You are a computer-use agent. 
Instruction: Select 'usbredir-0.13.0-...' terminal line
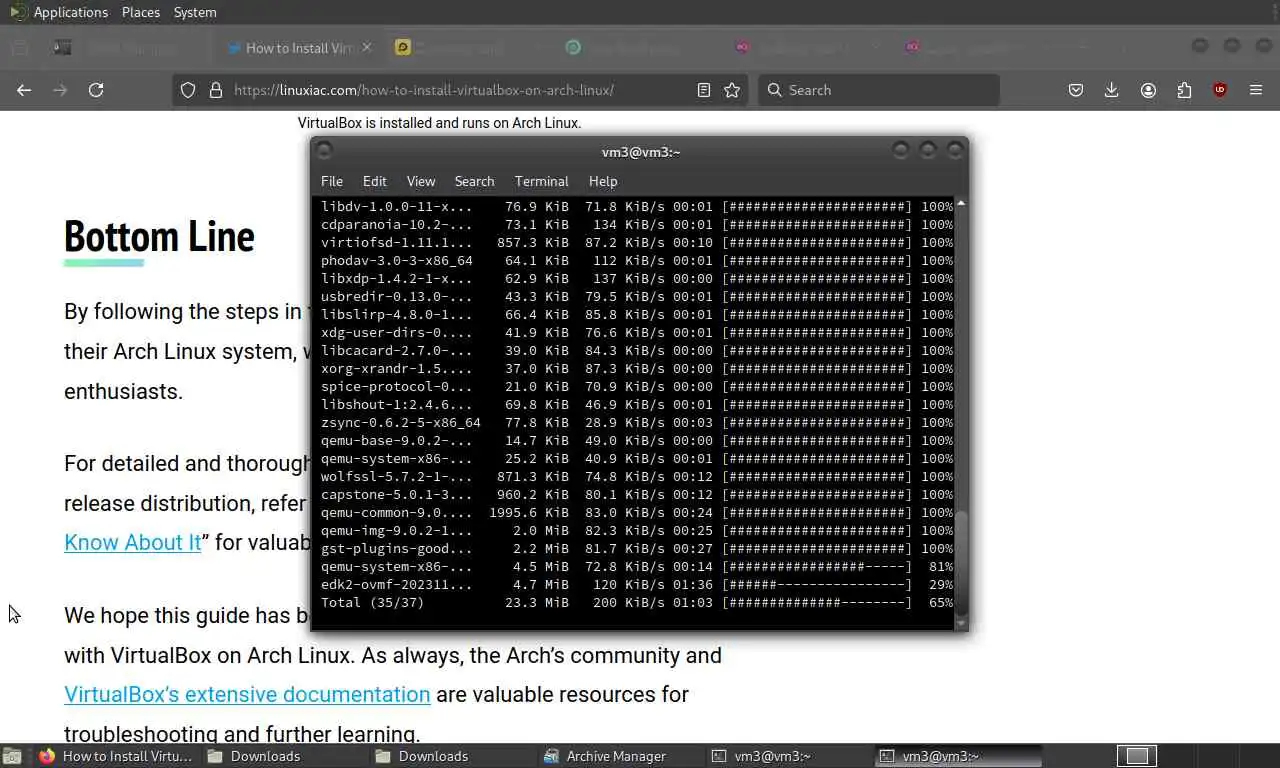636,297
